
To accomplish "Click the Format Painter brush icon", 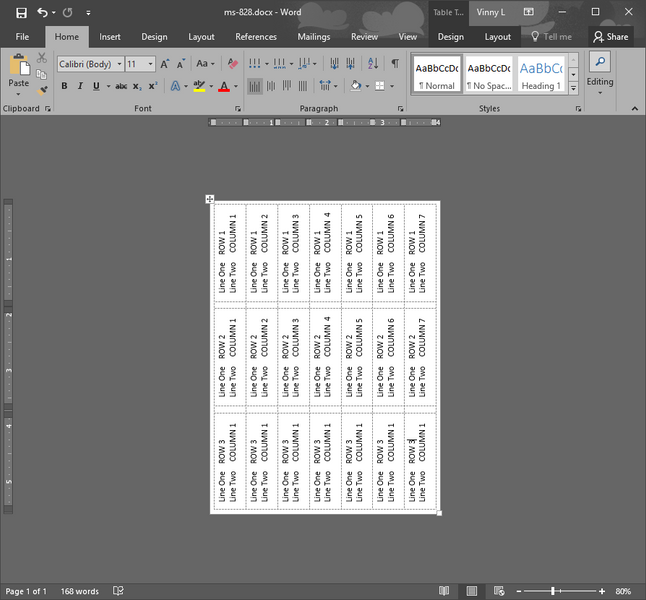I will pyautogui.click(x=42, y=90).
